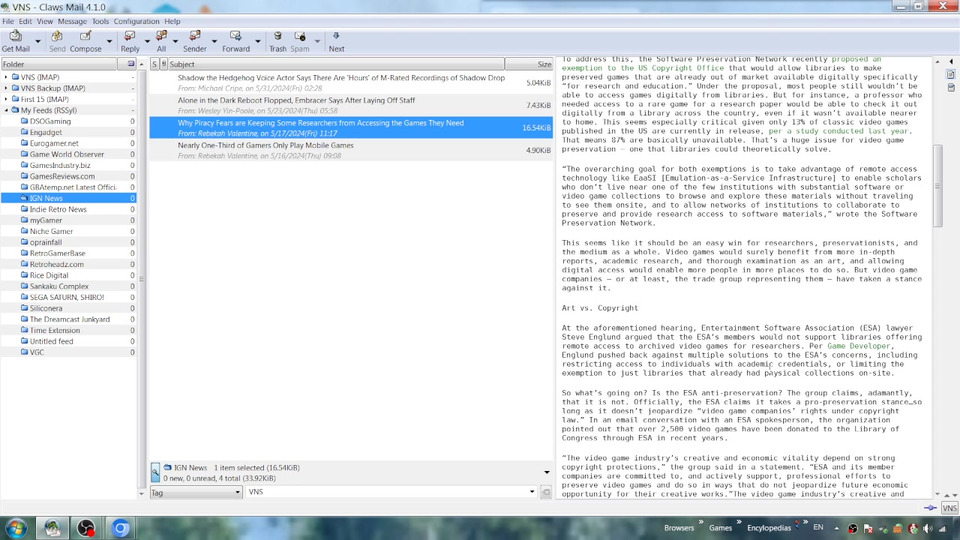
Task: Open the Windows Start button
Action: 16,528
